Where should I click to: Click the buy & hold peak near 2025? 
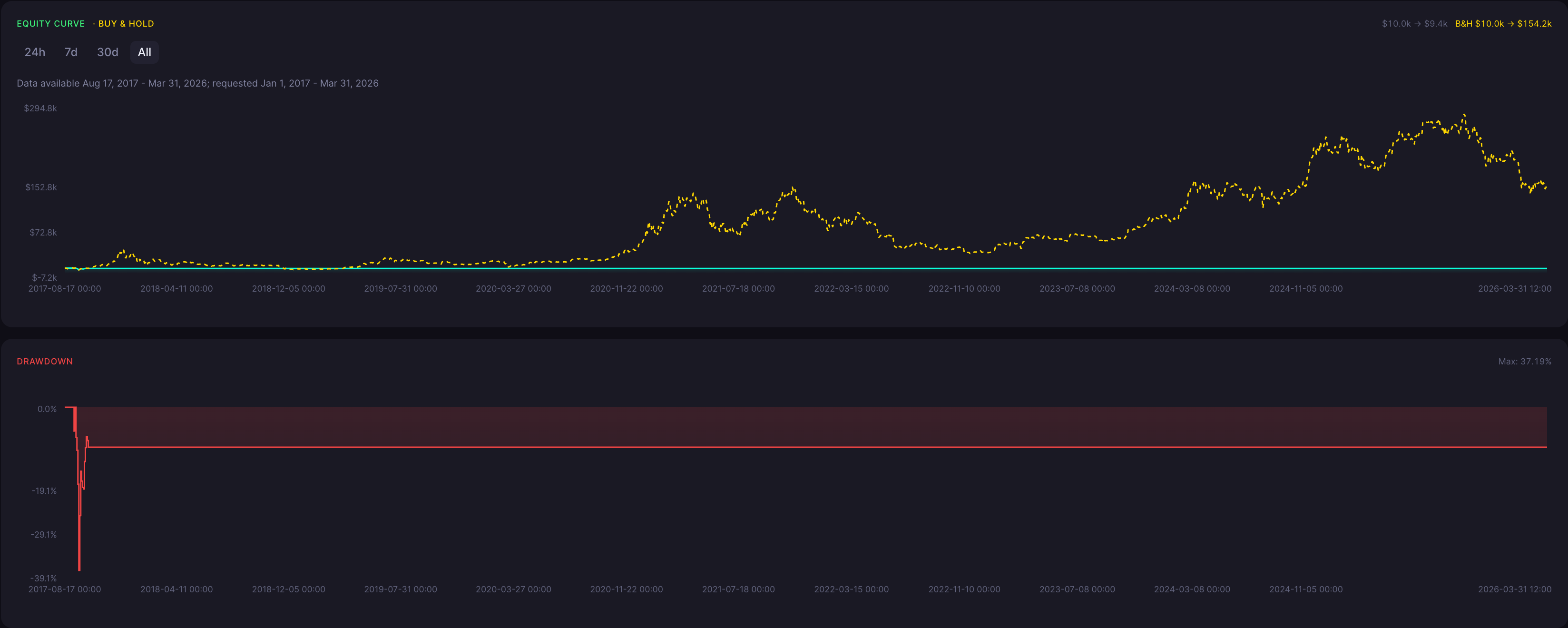point(1464,114)
